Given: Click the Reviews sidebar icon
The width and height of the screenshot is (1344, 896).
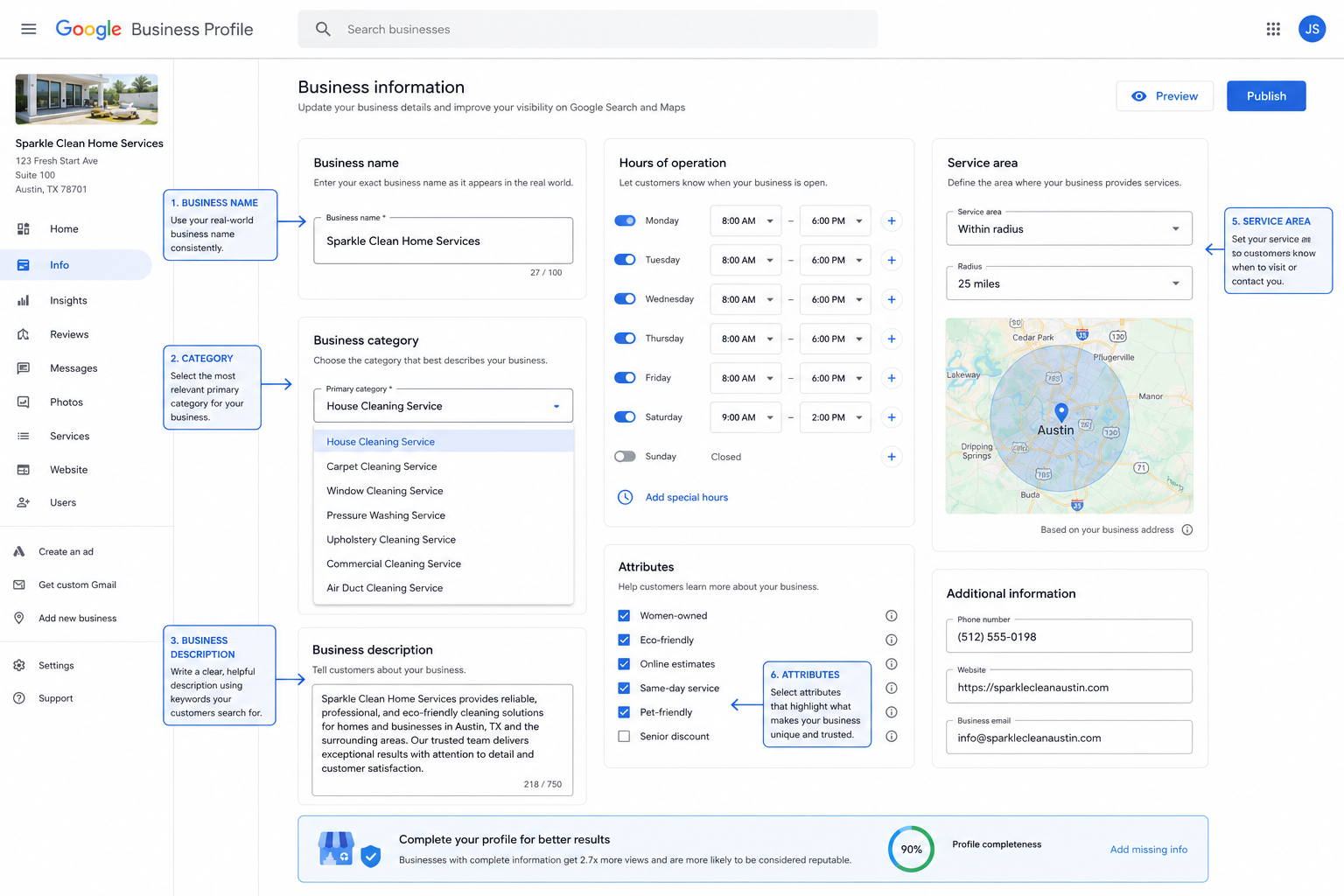Looking at the screenshot, I should (x=24, y=334).
